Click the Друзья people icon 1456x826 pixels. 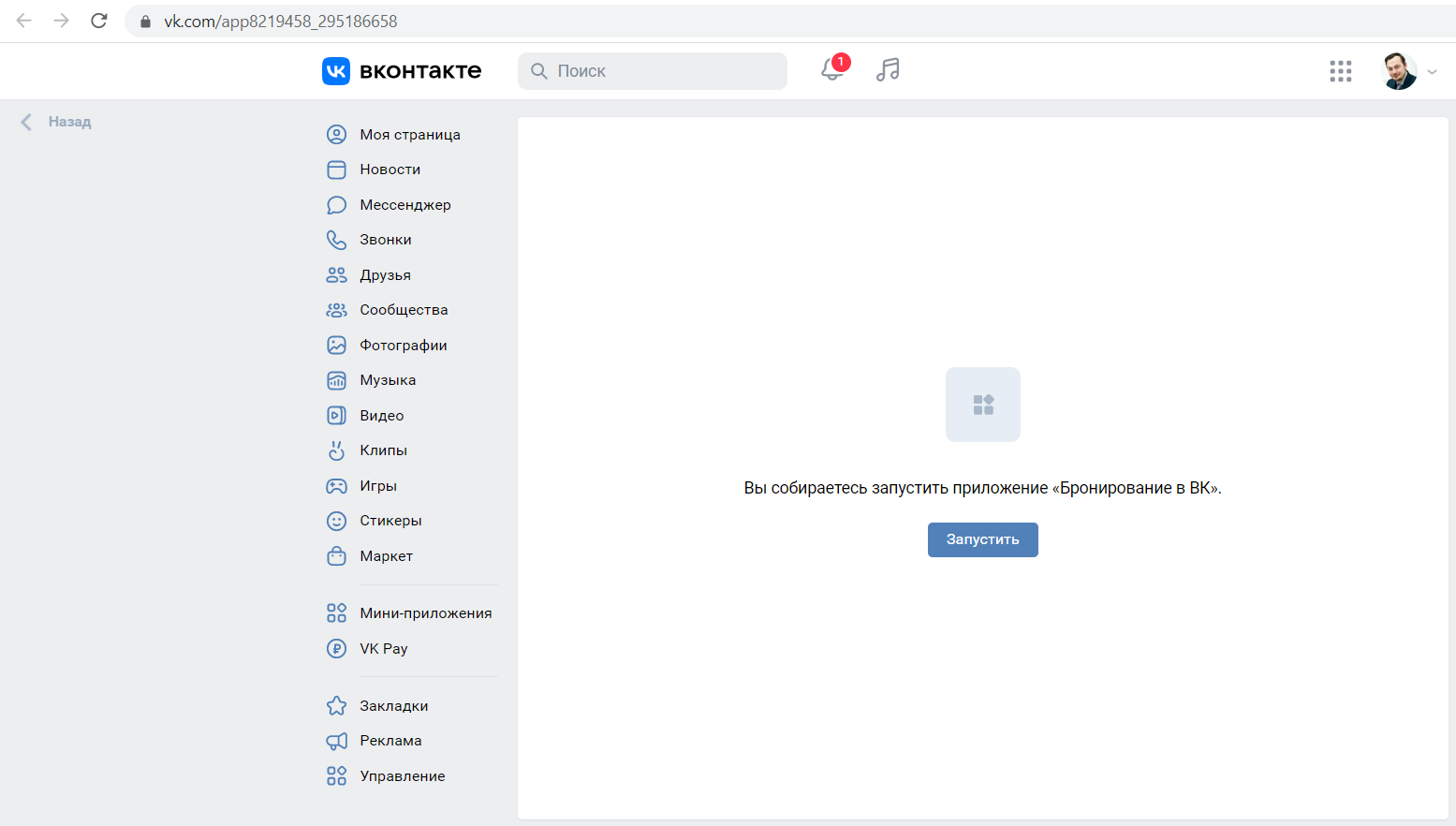(x=336, y=275)
